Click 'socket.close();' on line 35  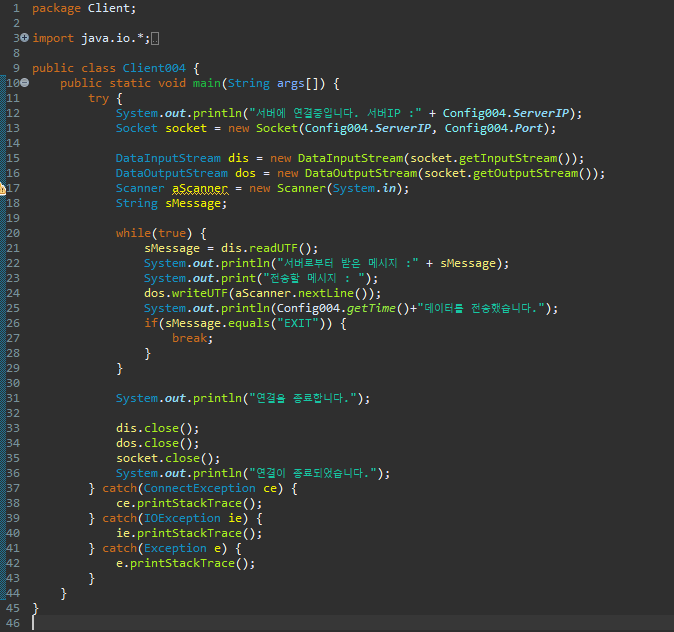(x=168, y=458)
